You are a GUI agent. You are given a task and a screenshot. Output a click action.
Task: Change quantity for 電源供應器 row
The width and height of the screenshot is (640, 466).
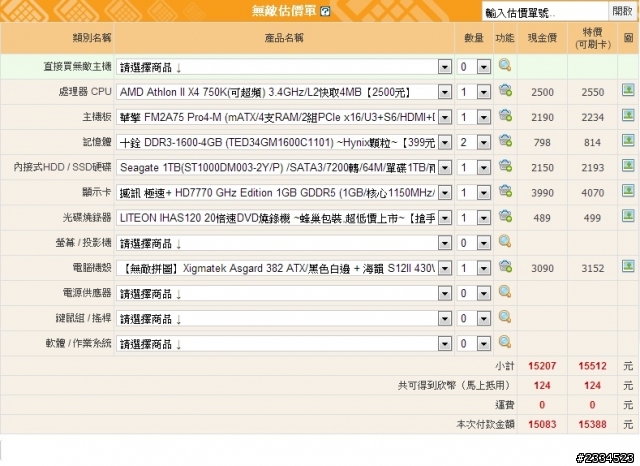[473, 294]
